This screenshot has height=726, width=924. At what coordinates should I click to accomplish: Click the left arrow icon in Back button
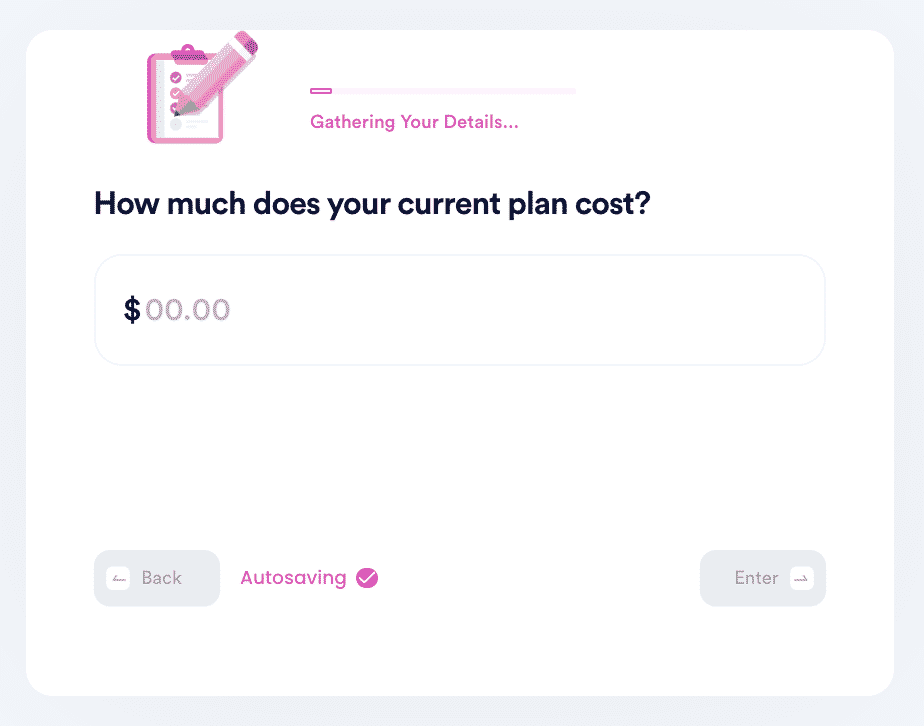click(118, 578)
